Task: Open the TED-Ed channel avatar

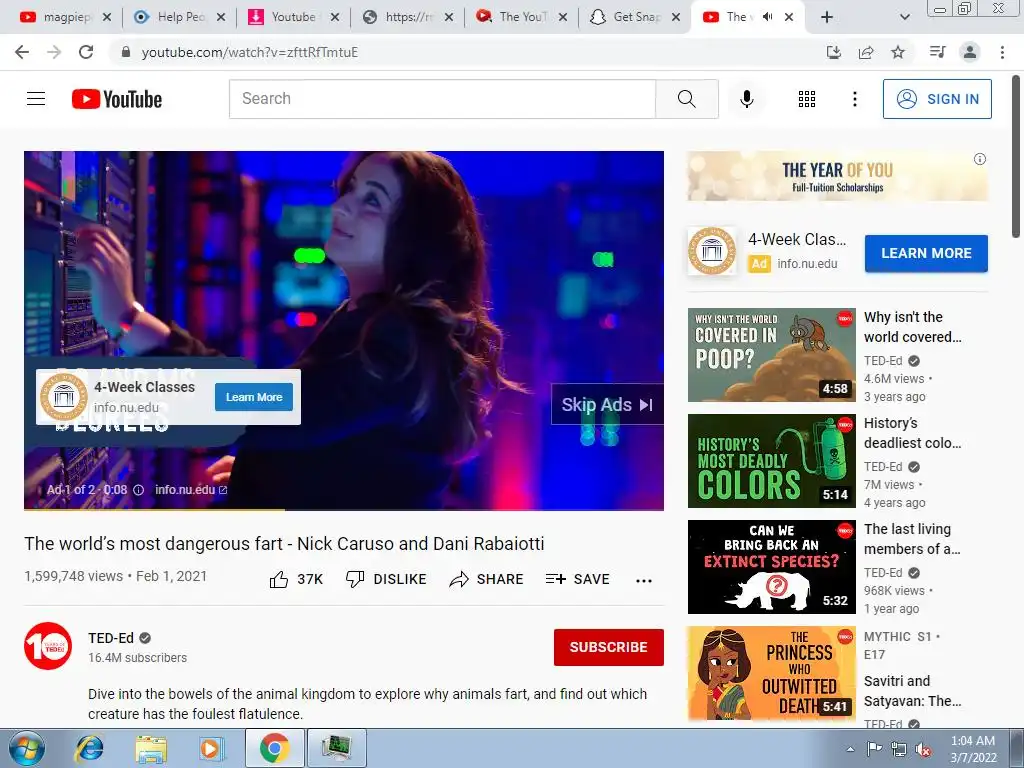Action: (48, 646)
